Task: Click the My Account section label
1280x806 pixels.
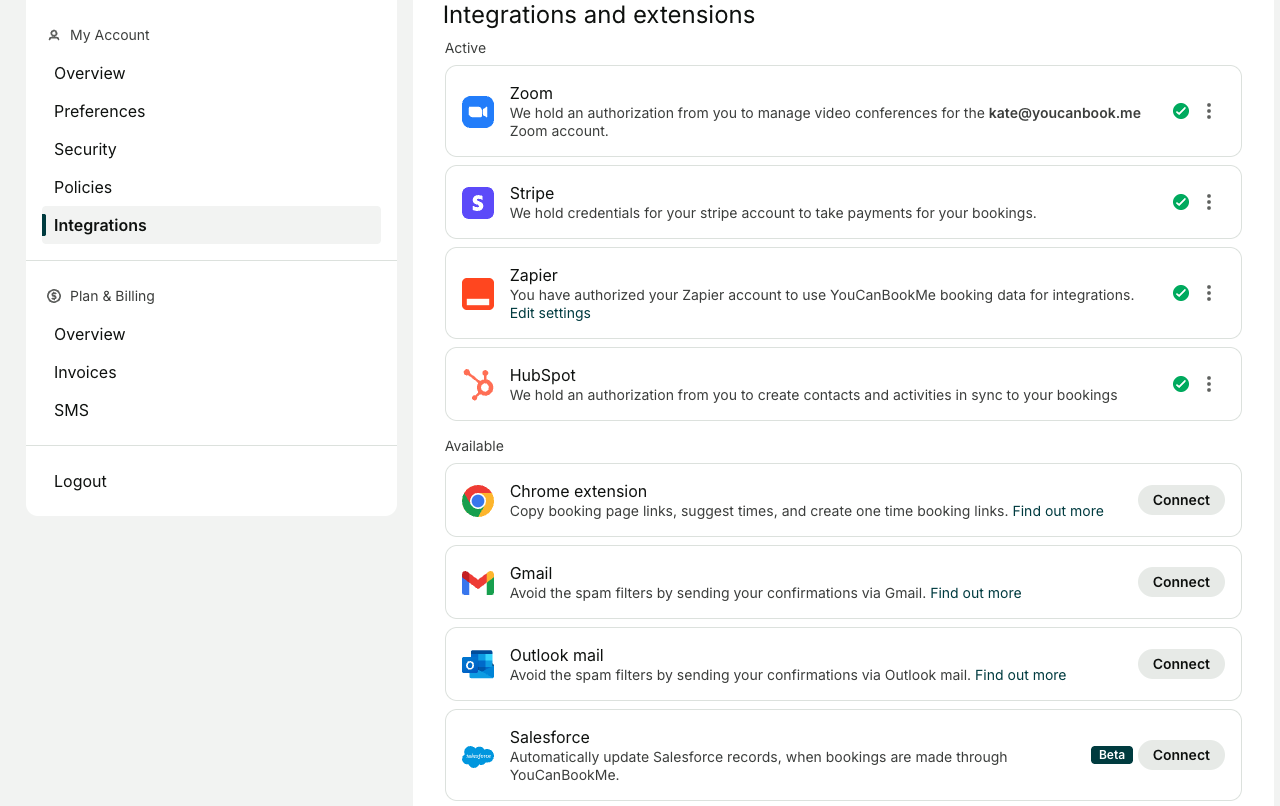Action: (x=110, y=35)
